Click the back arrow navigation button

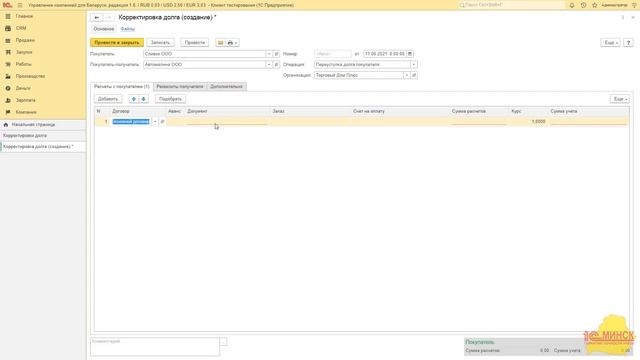point(97,18)
